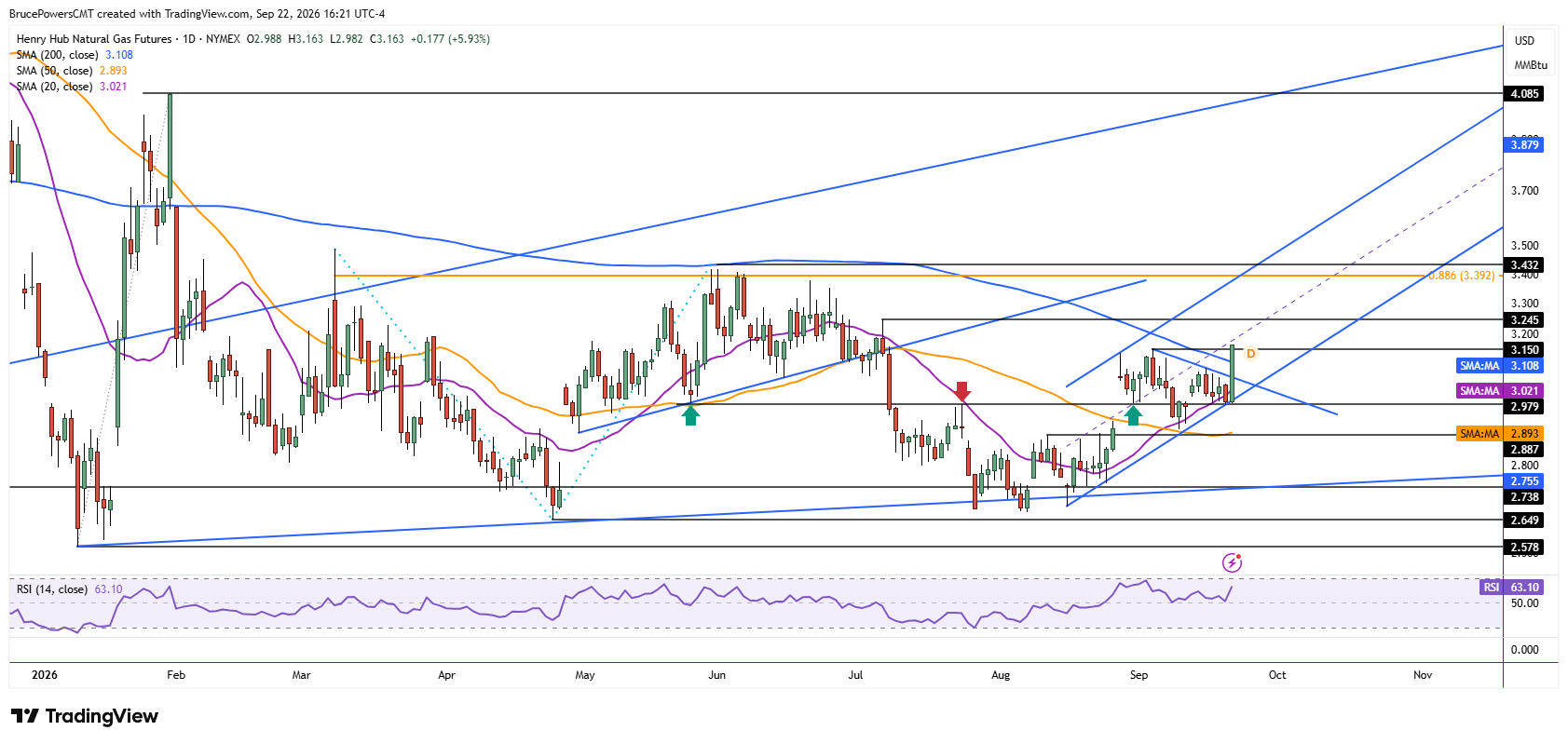Screen dimensions: 1568x744
Task: Click the Jun label on time axis
Action: (x=716, y=675)
